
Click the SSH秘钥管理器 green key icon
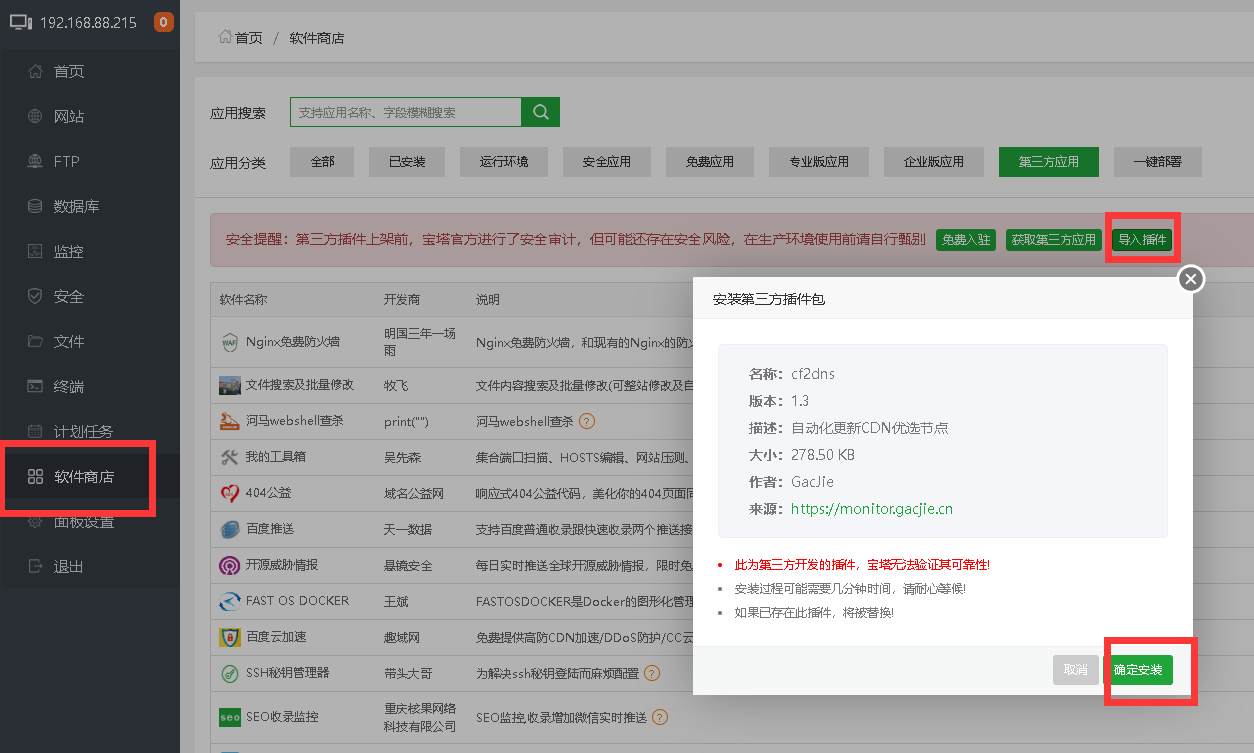[x=230, y=673]
